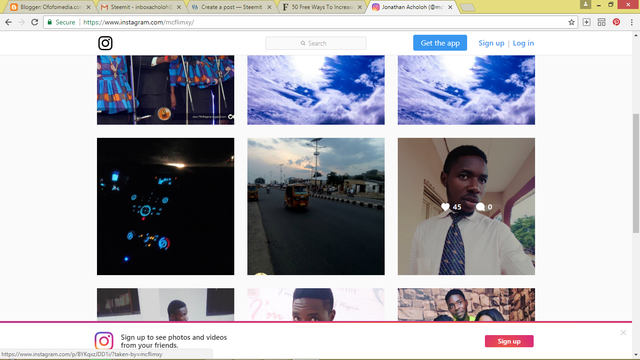Open the group photo by stone wall
This screenshot has width=640, height=360.
pos(466,304)
